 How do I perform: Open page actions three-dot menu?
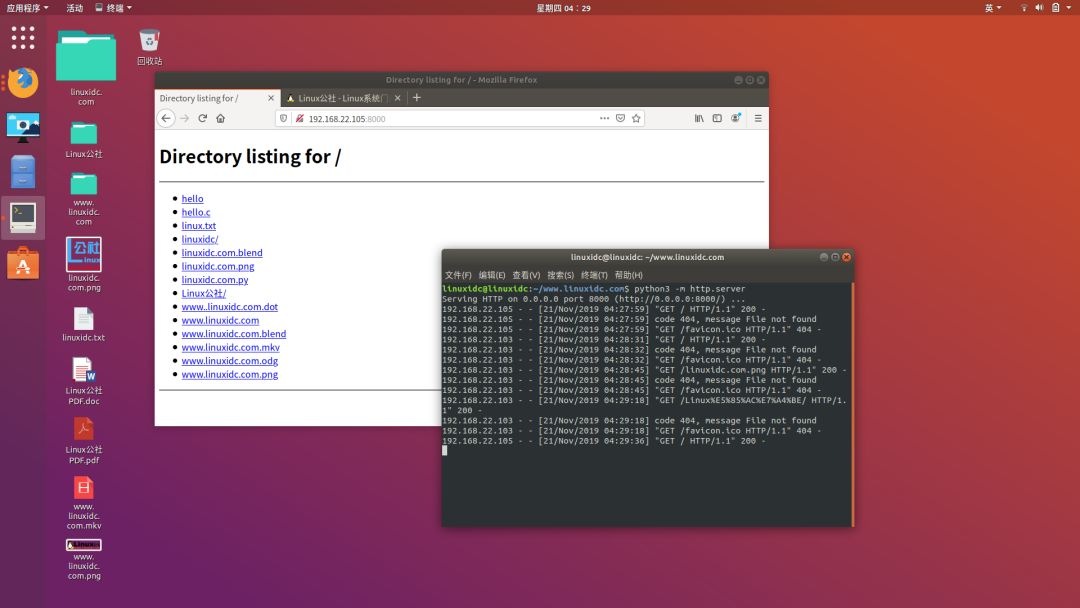click(x=604, y=118)
